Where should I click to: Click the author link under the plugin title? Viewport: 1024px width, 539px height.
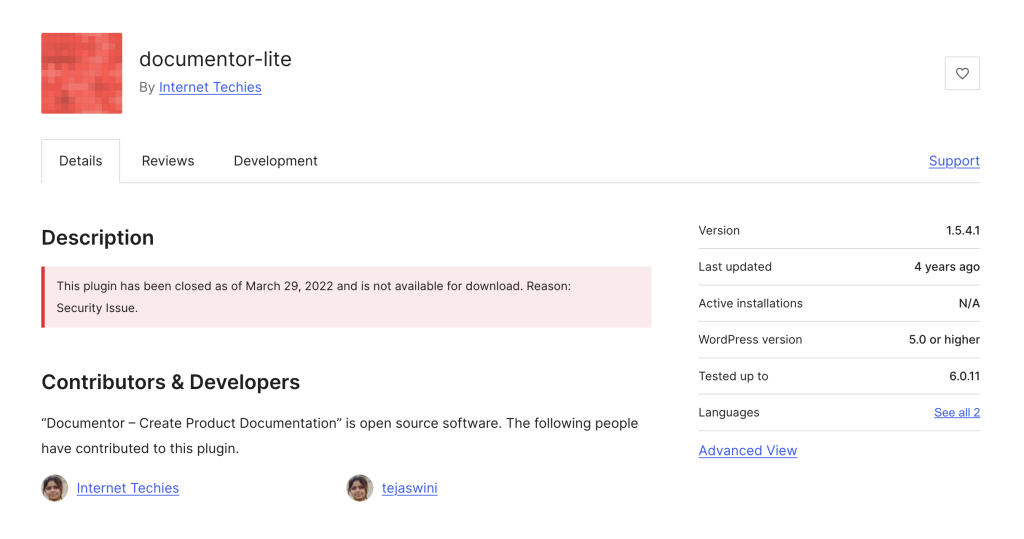[210, 87]
